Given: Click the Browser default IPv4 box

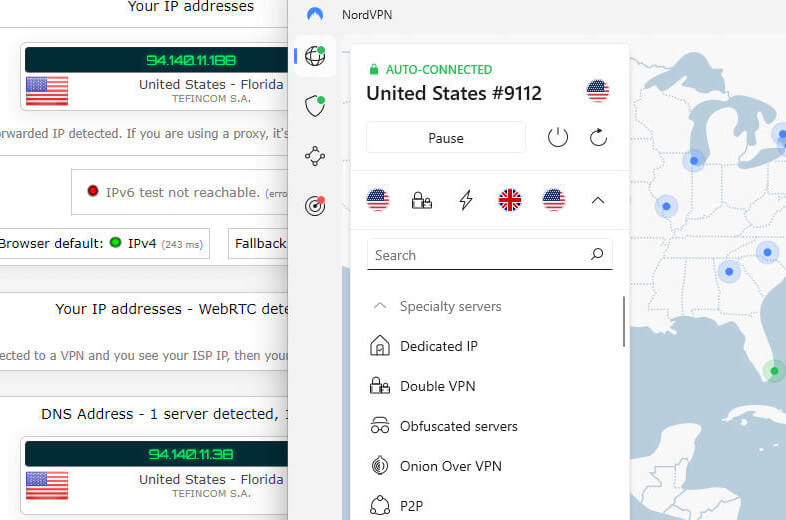Looking at the screenshot, I should click(x=103, y=244).
